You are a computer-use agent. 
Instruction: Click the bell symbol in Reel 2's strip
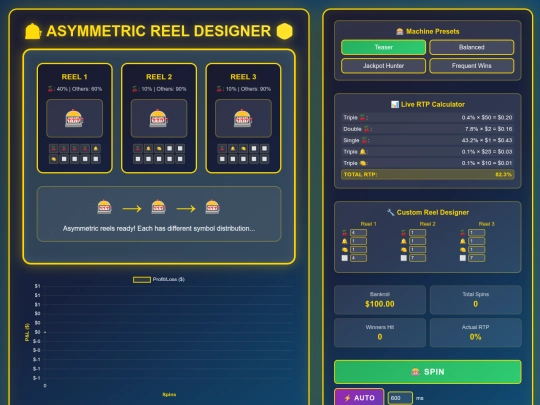(148, 148)
